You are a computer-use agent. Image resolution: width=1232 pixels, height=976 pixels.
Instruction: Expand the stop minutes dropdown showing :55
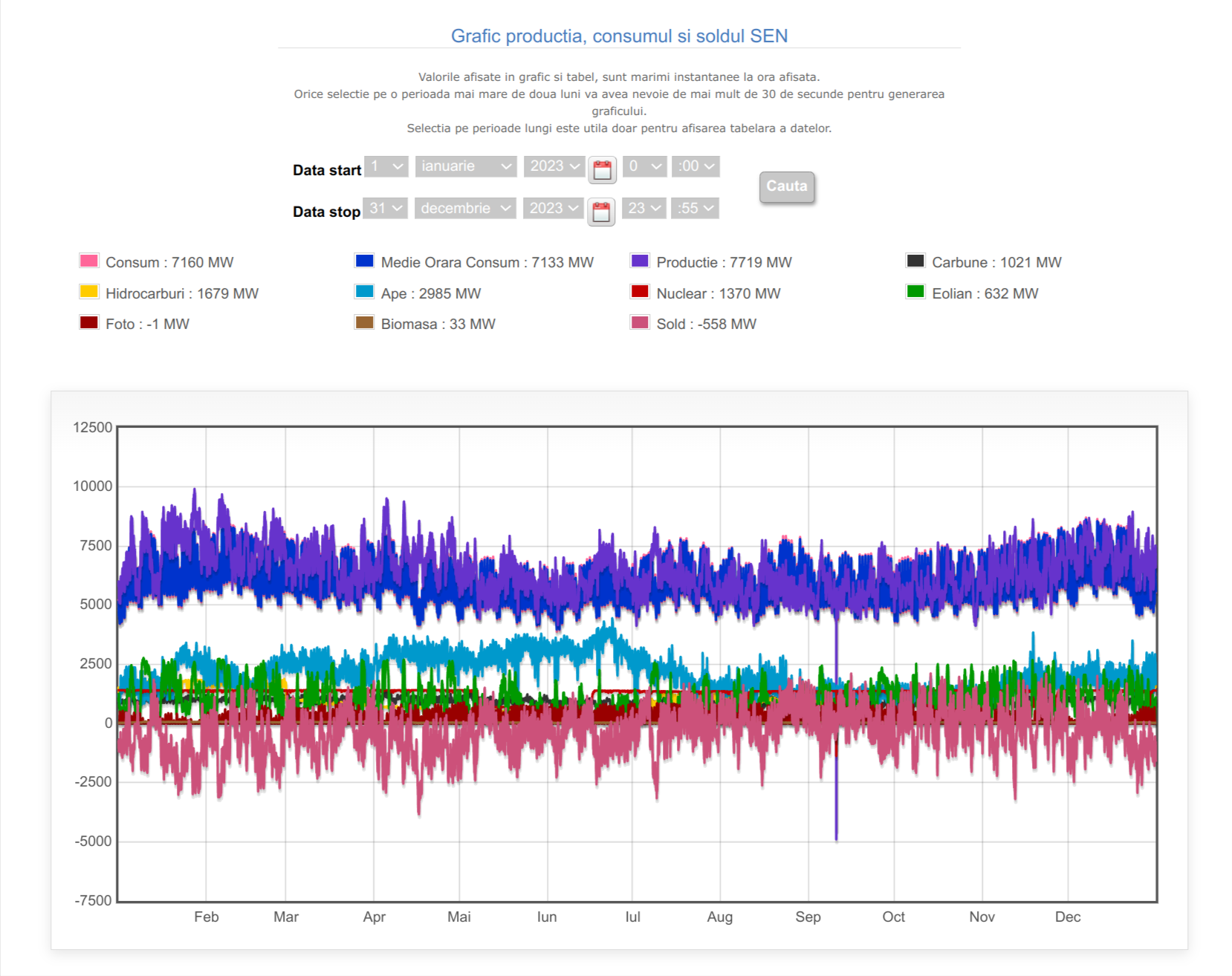696,209
